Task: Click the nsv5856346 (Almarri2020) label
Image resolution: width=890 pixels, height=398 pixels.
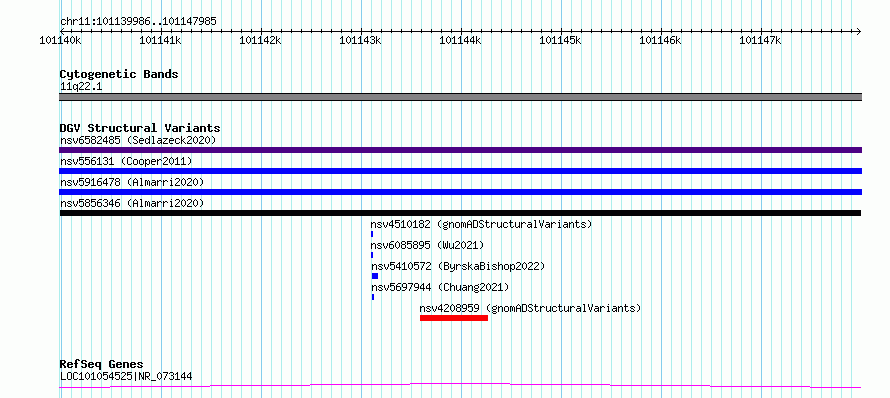Action: pos(132,203)
